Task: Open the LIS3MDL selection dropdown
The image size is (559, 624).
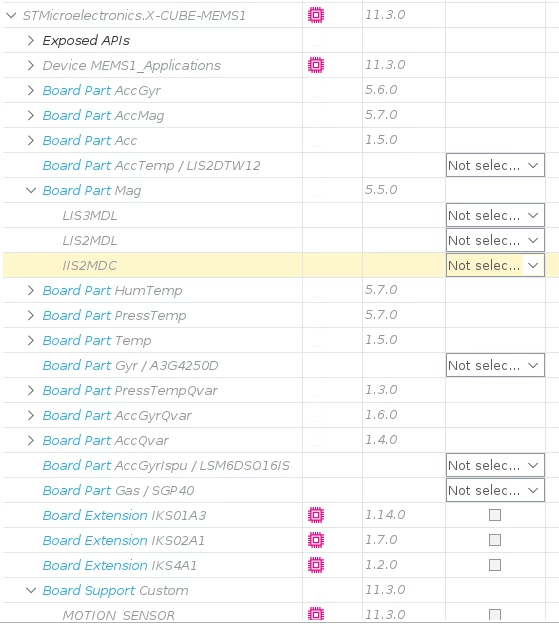Action: tap(495, 215)
